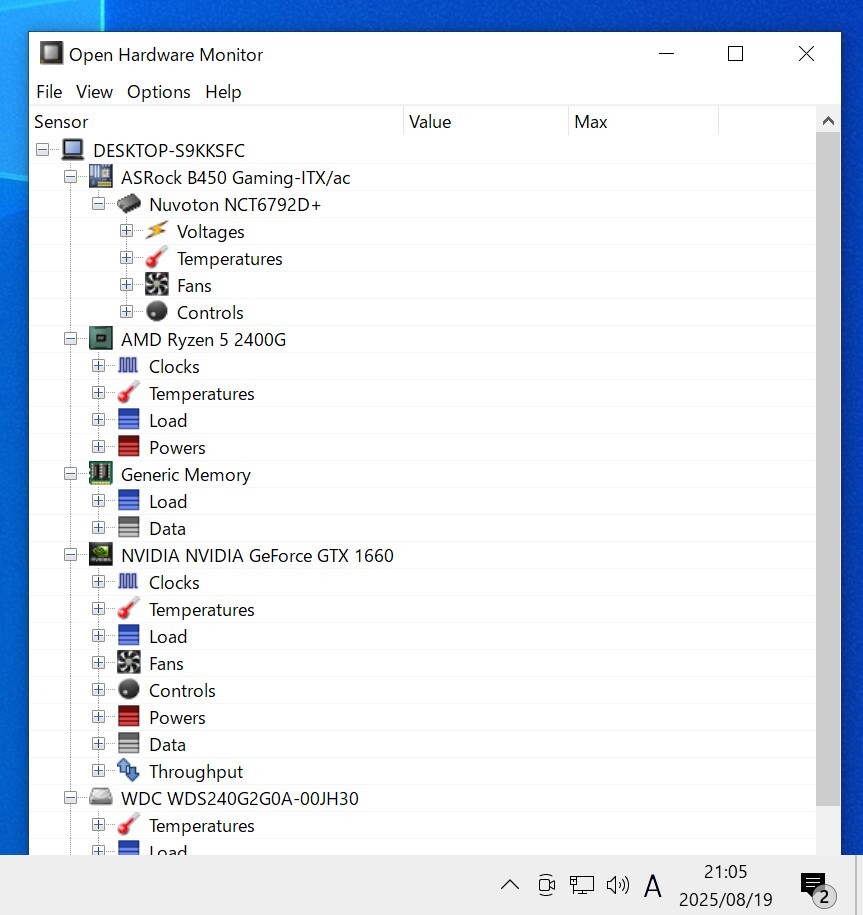863x915 pixels.
Task: Open the File menu
Action: point(49,92)
